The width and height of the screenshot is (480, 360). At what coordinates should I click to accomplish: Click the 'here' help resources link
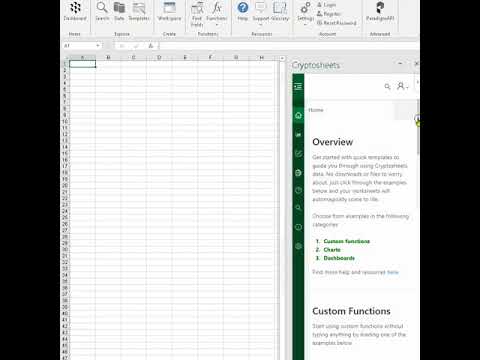393,272
